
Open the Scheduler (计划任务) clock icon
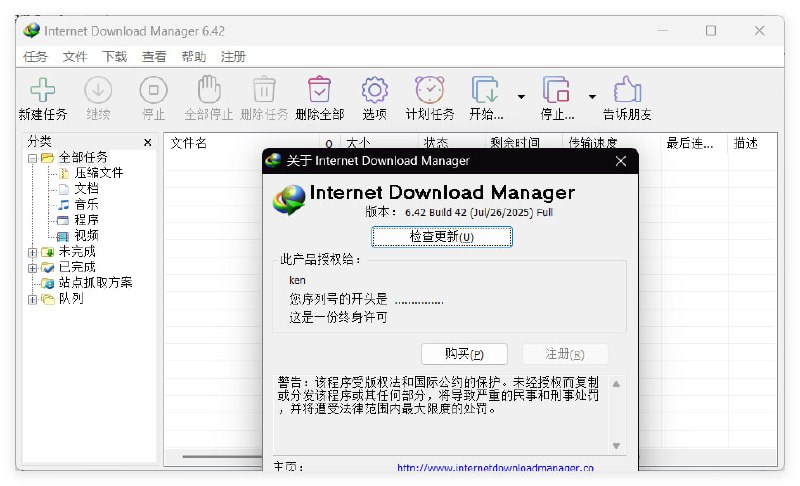pyautogui.click(x=430, y=90)
